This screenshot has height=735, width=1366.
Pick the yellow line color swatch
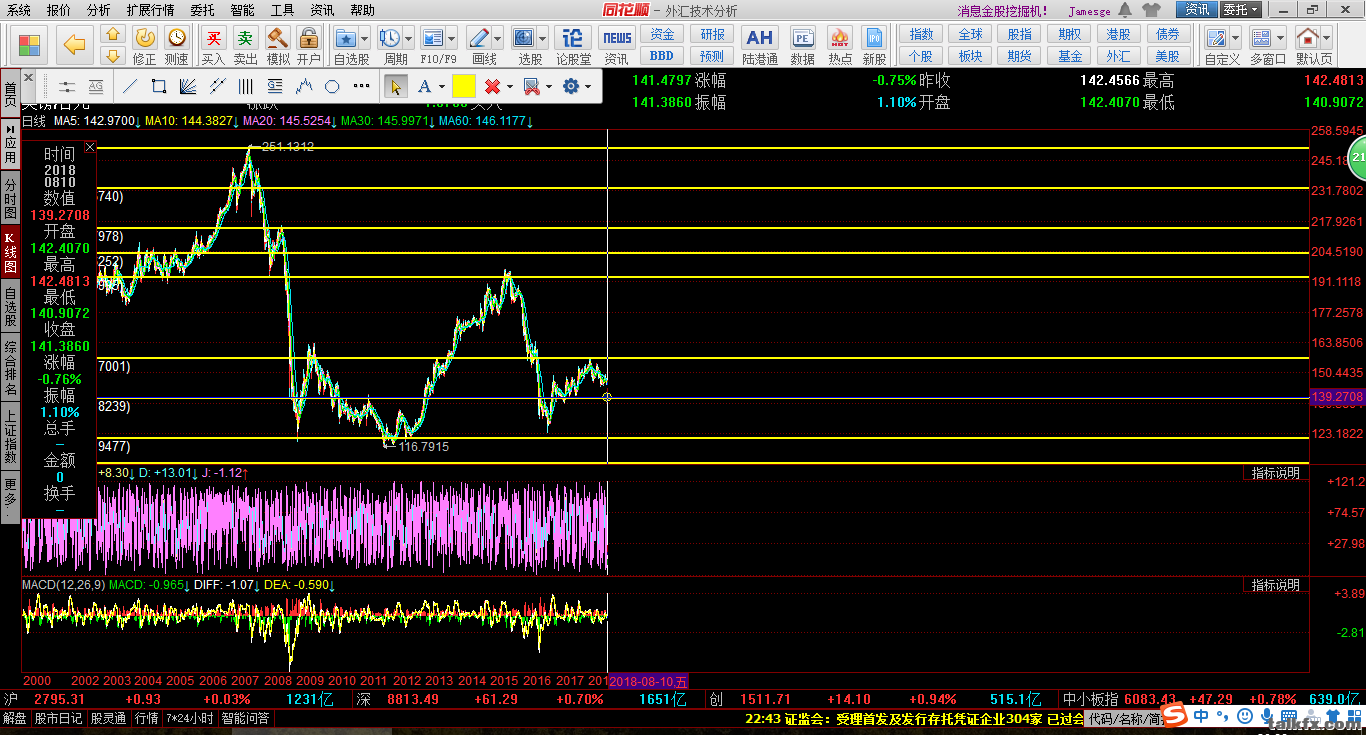(464, 87)
